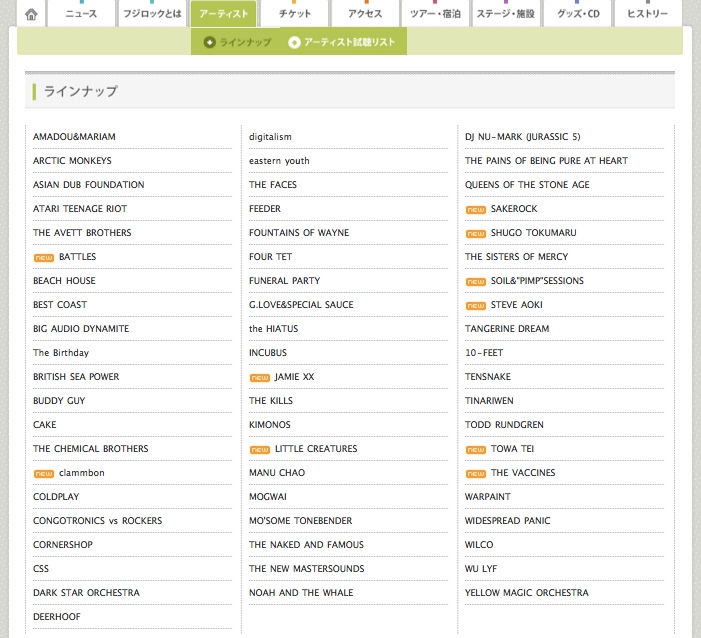Open ATARI TEENAGE RIOT artist page
Image resolution: width=701 pixels, height=638 pixels.
[x=80, y=209]
